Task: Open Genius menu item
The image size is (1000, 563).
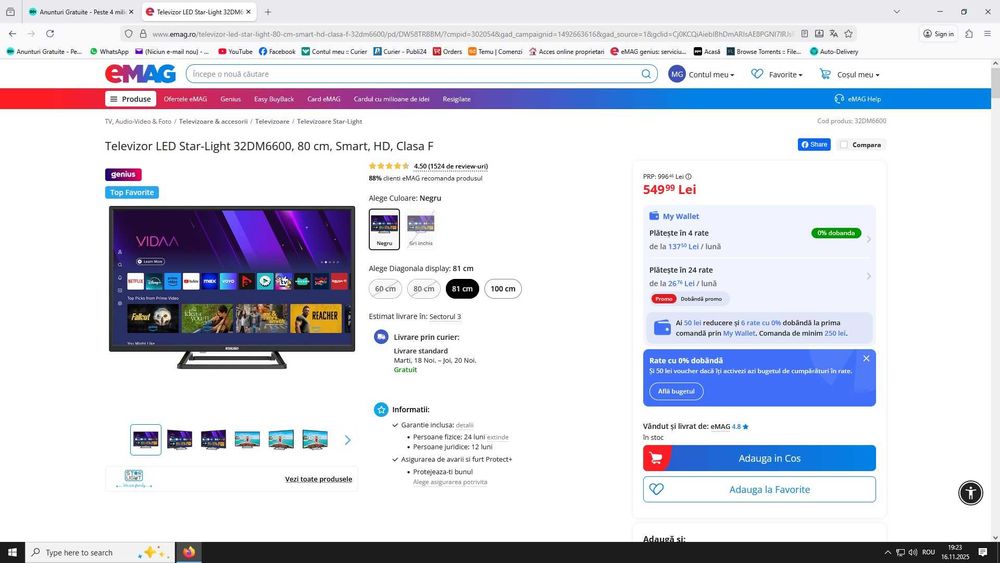Action: (x=230, y=99)
